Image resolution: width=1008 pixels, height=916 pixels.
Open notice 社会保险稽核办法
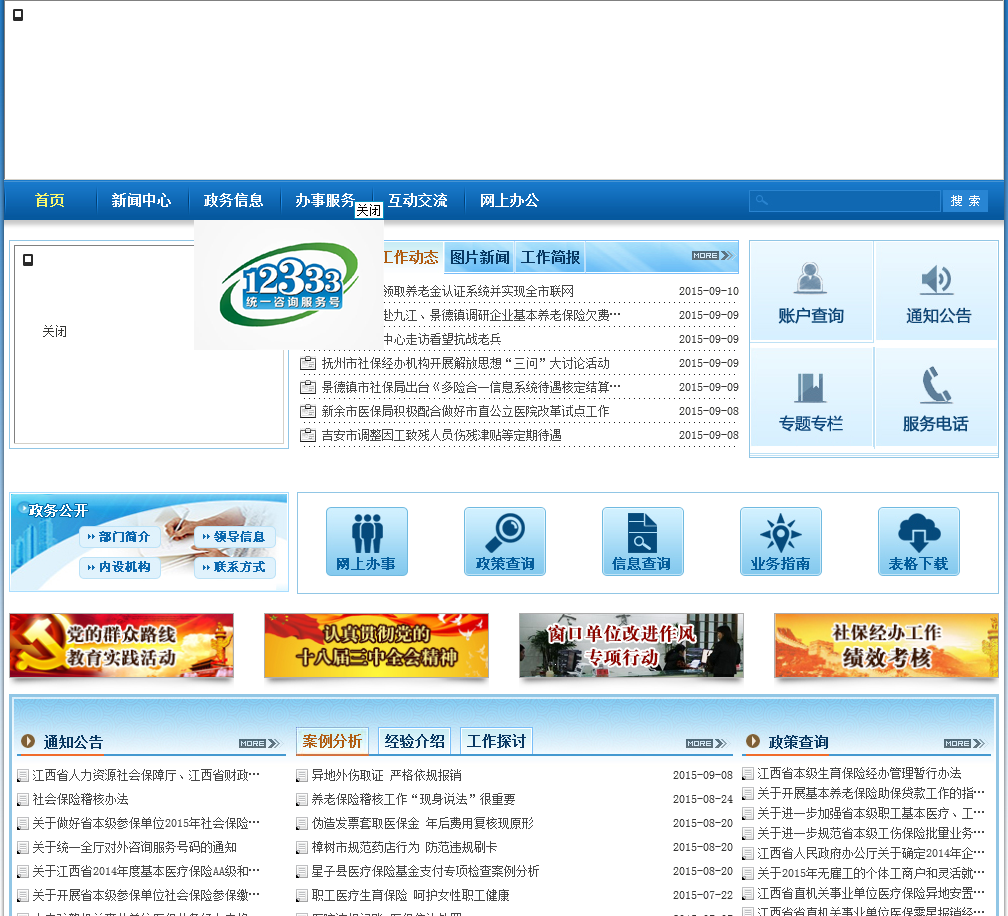[x=80, y=799]
